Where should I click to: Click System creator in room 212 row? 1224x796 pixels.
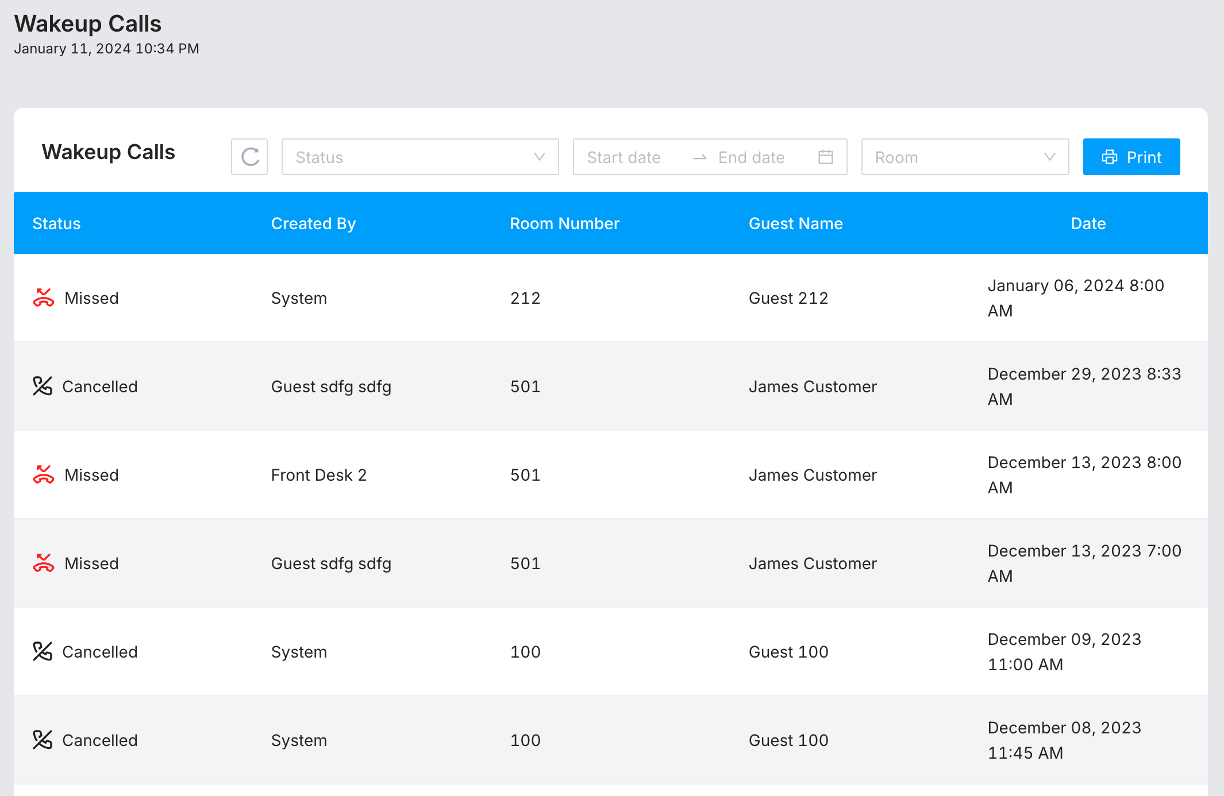coord(299,298)
